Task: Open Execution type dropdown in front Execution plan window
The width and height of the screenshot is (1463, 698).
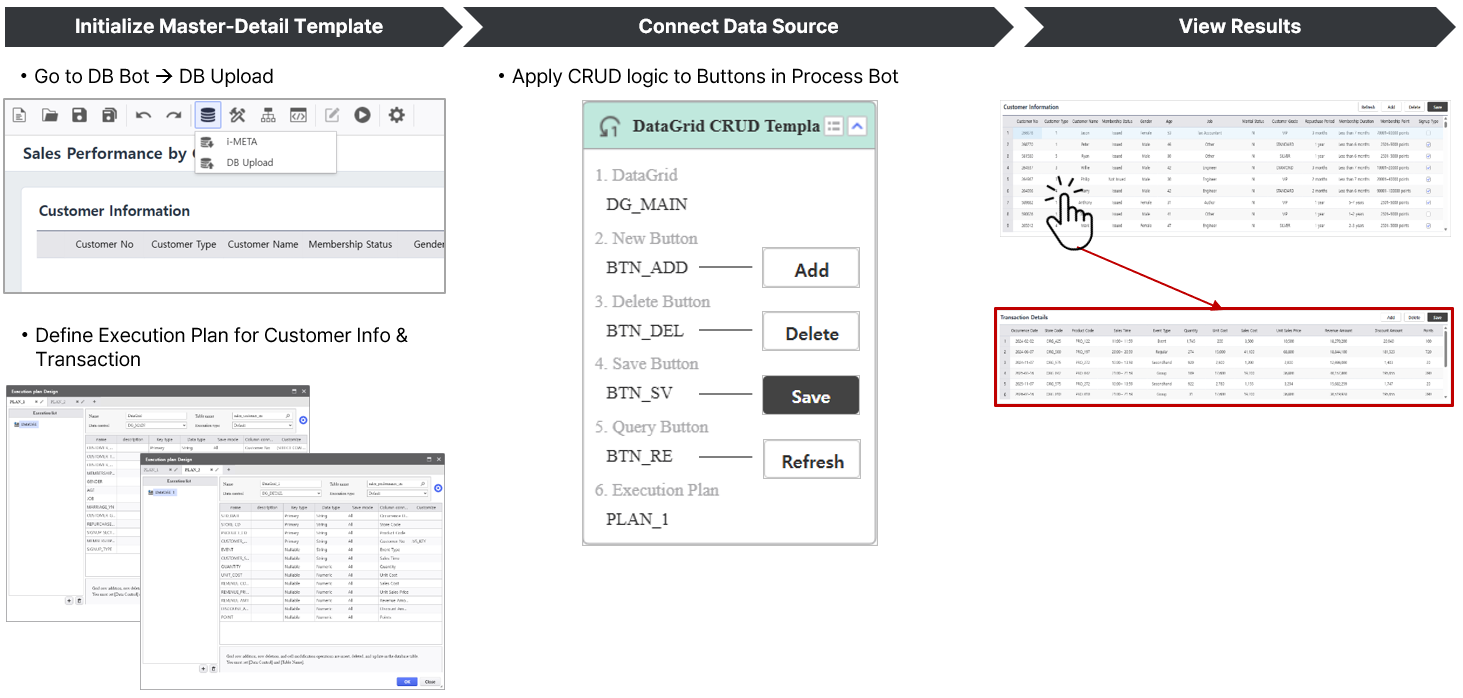Action: [397, 493]
